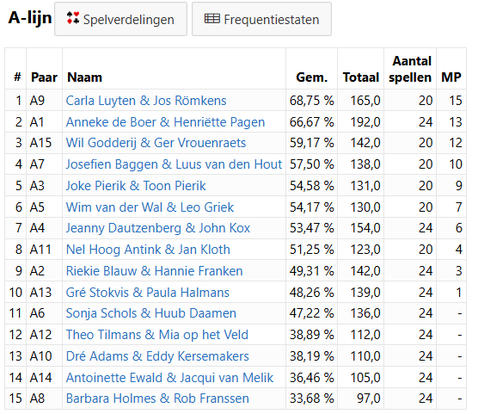Open Carla Luyten & Jos Römkens link
Image resolution: width=478 pixels, height=414 pixels.
click(146, 100)
